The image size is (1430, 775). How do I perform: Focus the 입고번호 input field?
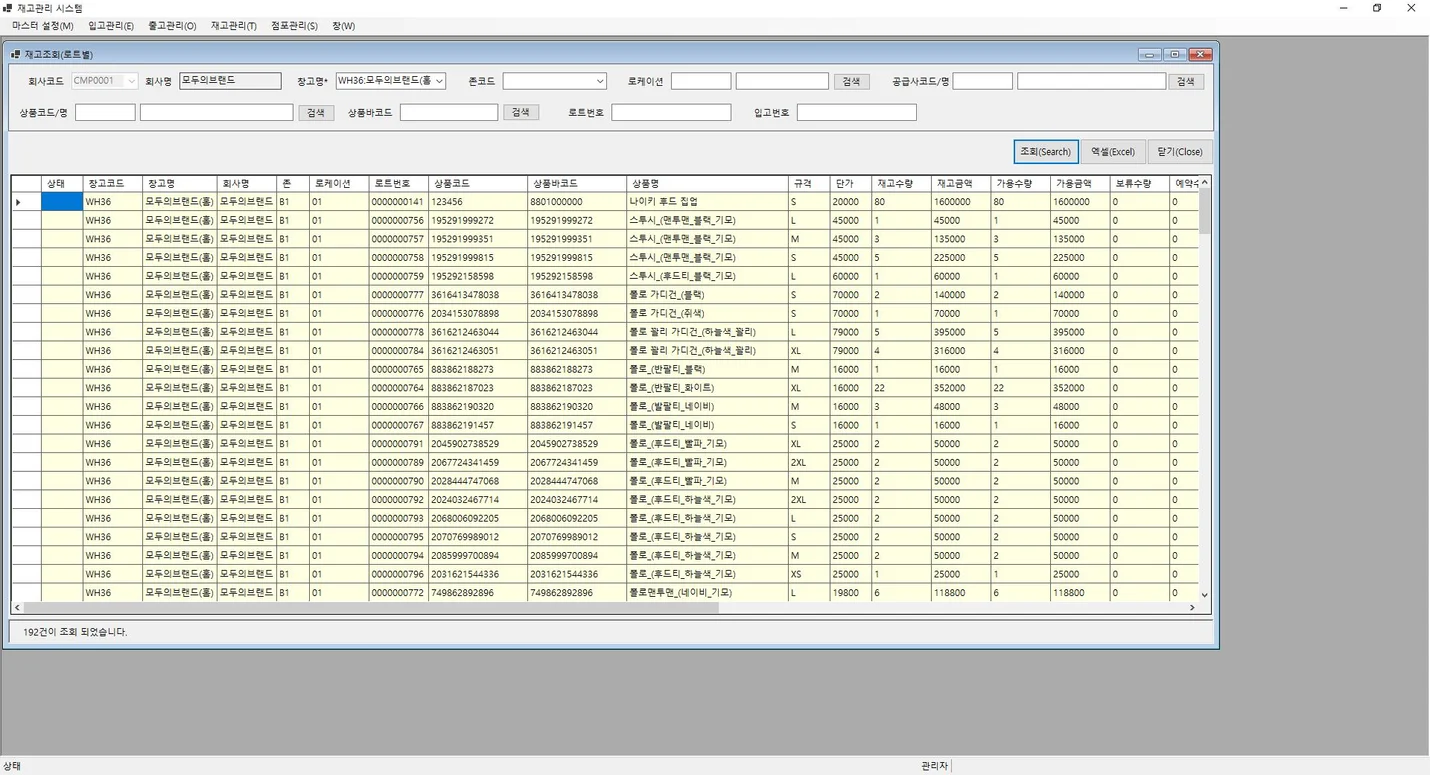pyautogui.click(x=857, y=112)
